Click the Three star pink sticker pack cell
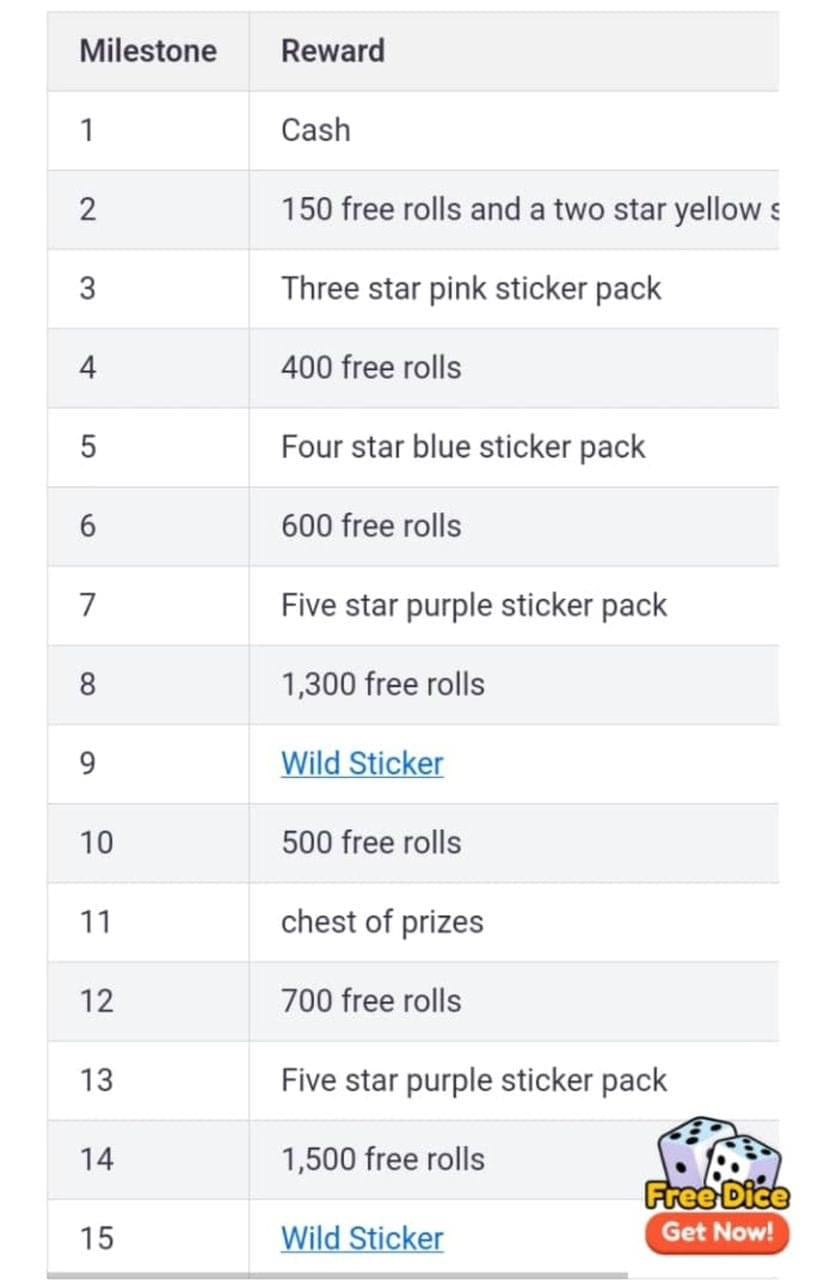 (514, 289)
